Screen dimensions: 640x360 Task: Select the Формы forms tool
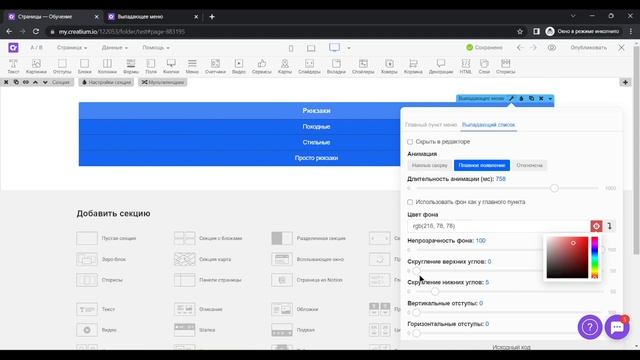pyautogui.click(x=131, y=66)
